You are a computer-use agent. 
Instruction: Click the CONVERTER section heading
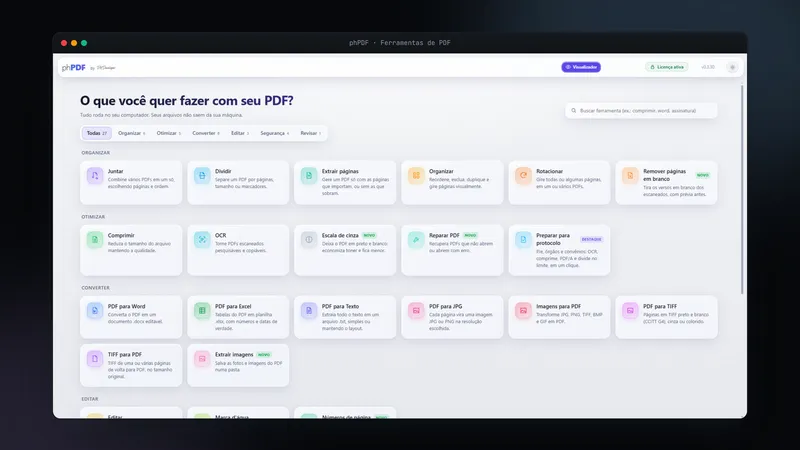95,288
